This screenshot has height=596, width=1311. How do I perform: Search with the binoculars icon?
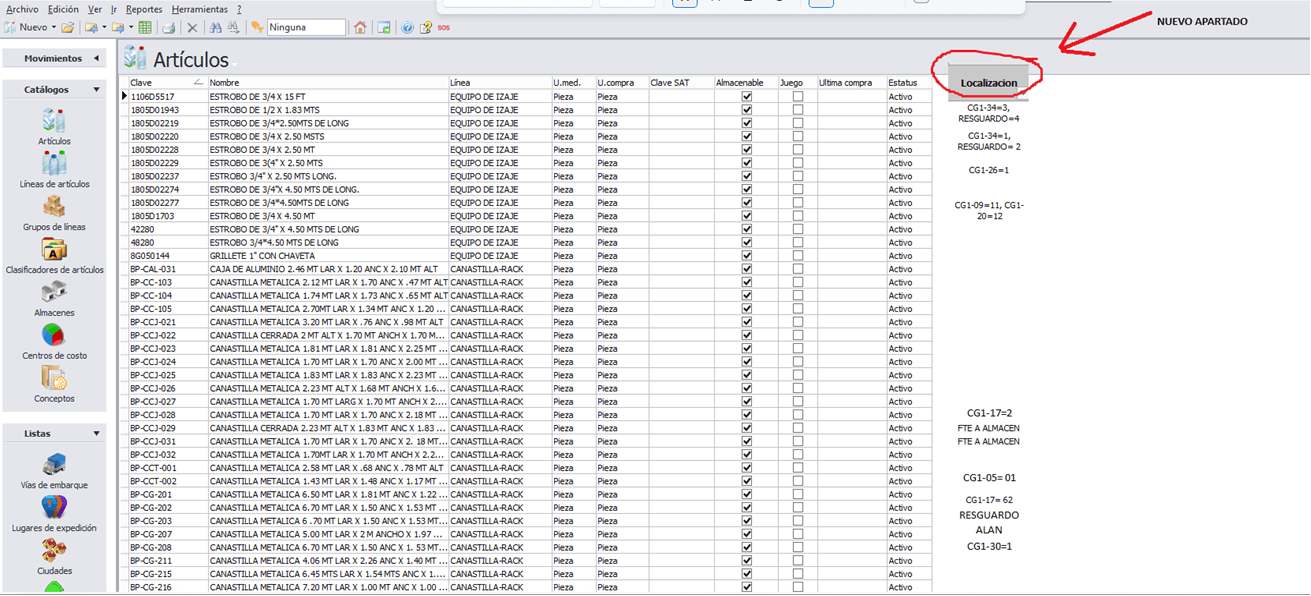215,27
